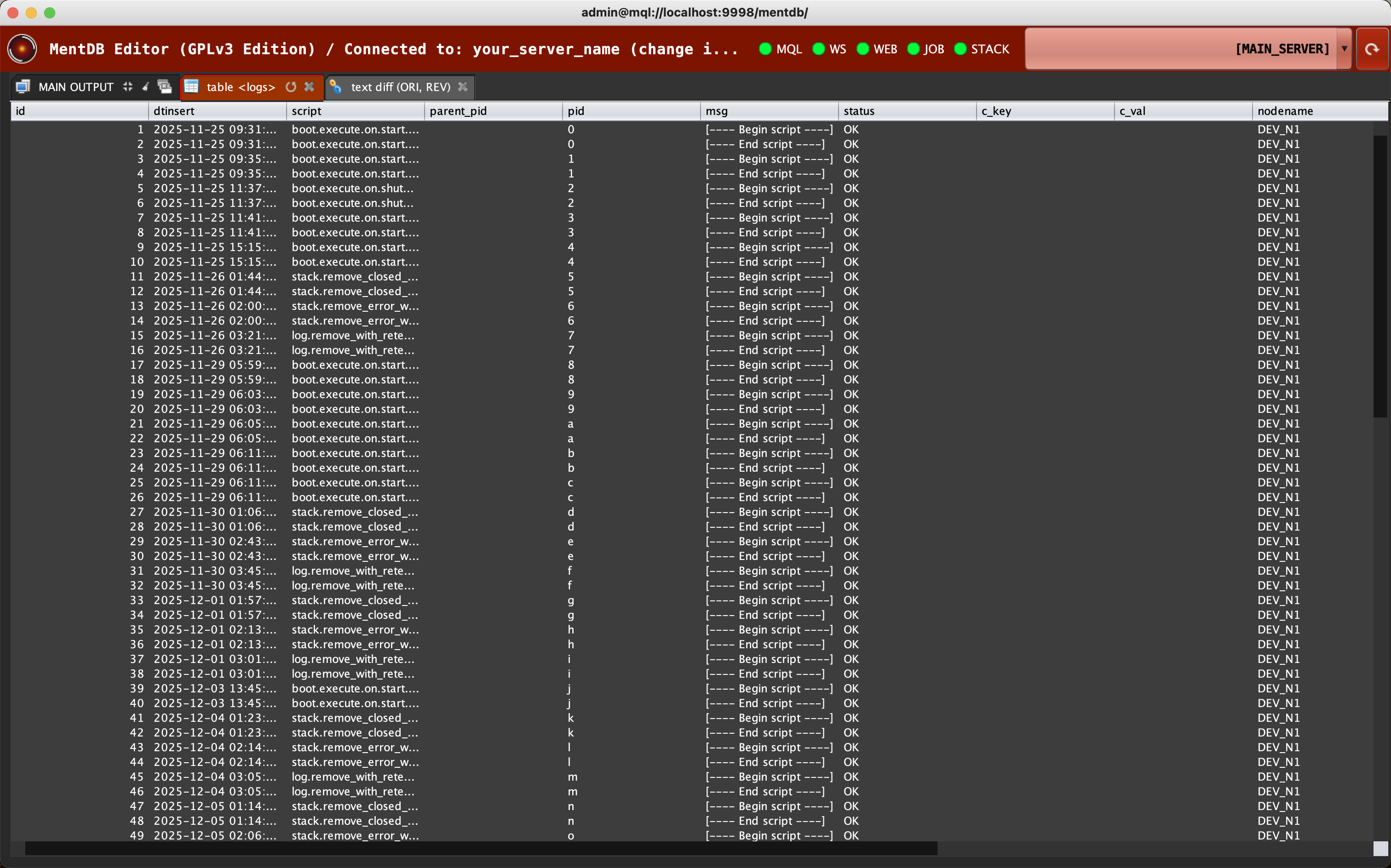1391x868 pixels.
Task: Open the MAIN_SERVER dropdown arrow
Action: pos(1344,49)
